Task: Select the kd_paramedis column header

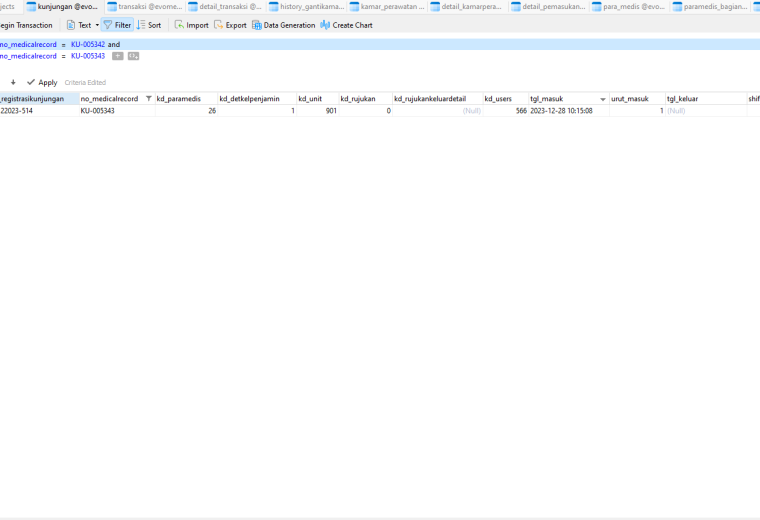Action: coord(186,99)
